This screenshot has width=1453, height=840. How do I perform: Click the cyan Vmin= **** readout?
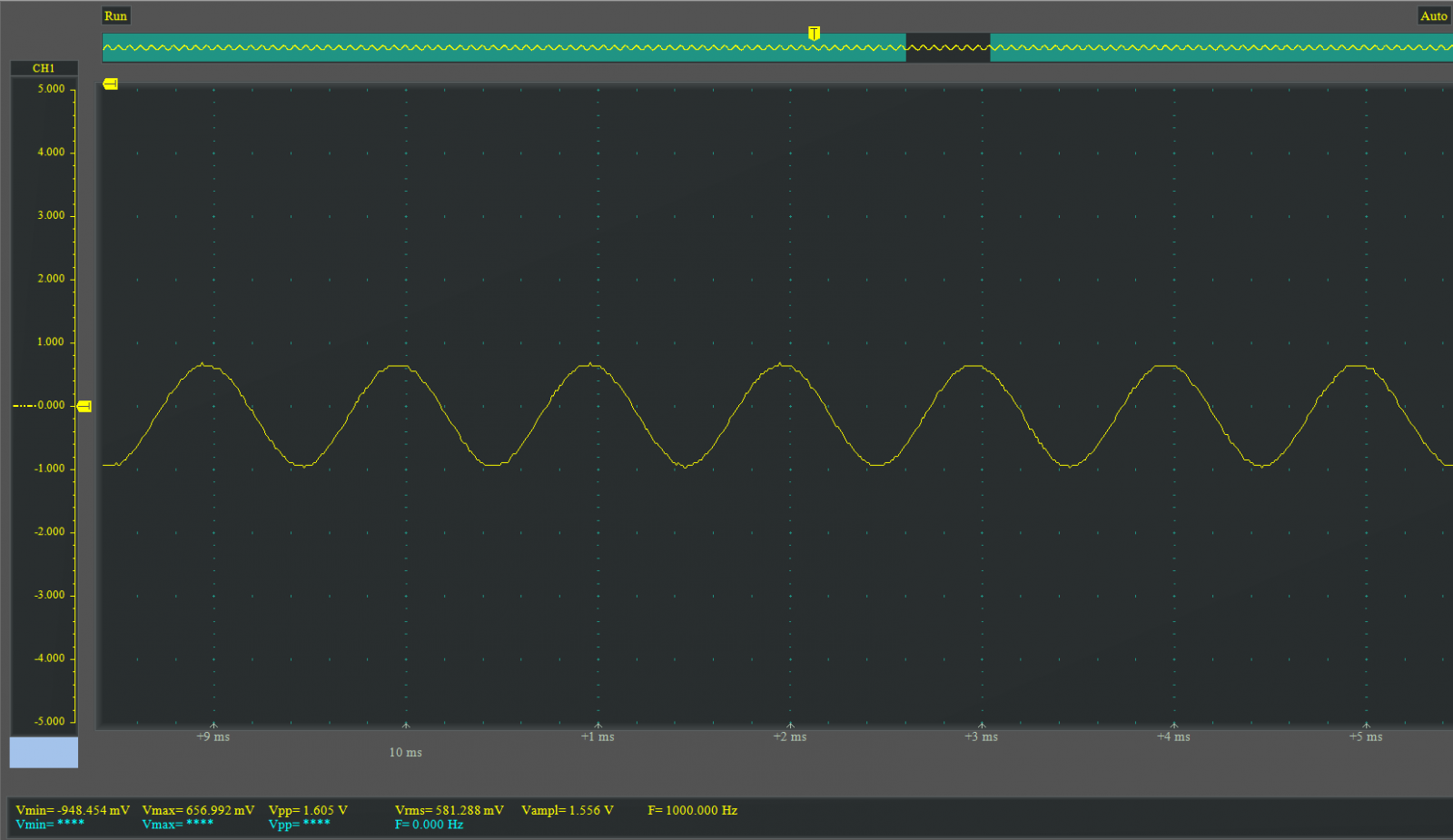[x=50, y=825]
